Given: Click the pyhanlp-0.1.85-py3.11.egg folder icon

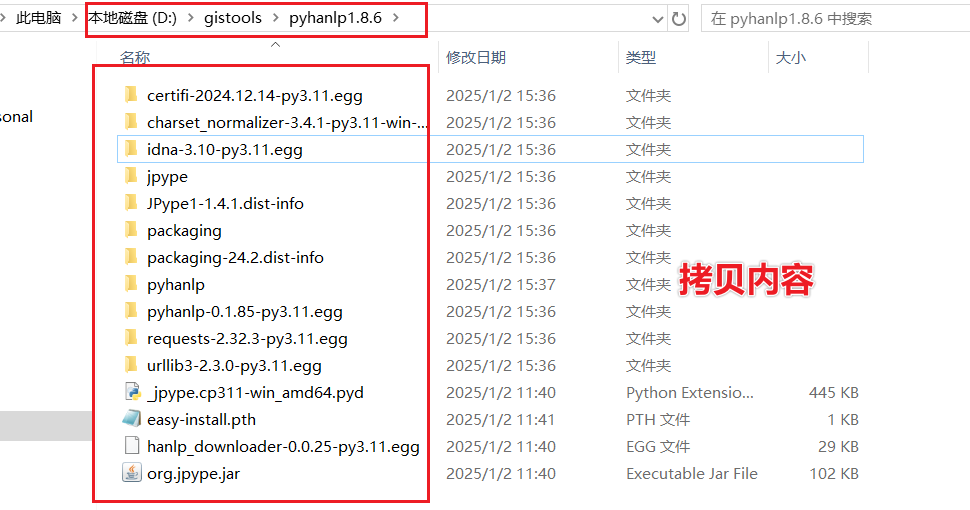Looking at the screenshot, I should 131,311.
